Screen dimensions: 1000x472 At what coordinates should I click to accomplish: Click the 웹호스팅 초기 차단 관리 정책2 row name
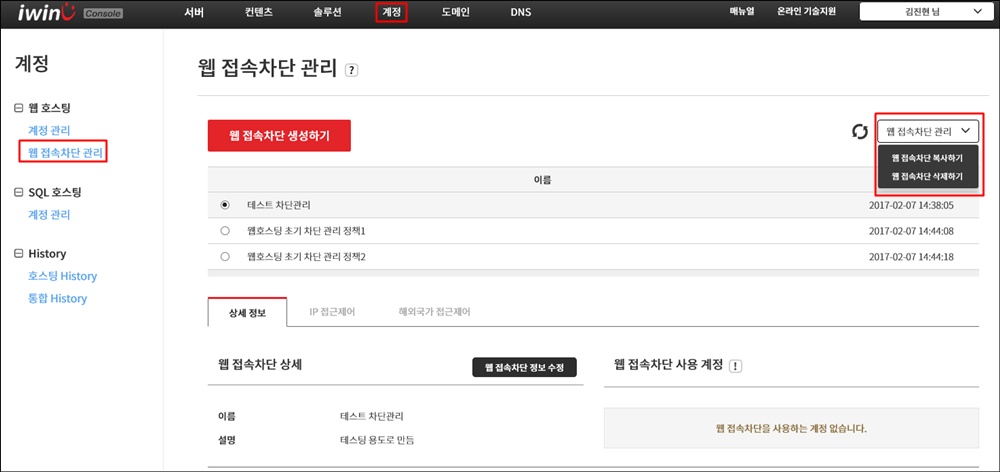pyautogui.click(x=306, y=256)
